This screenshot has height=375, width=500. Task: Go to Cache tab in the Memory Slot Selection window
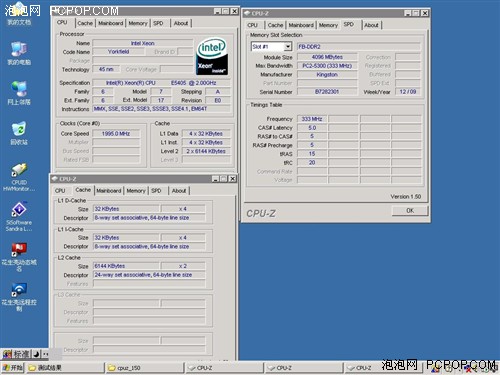[x=275, y=25]
